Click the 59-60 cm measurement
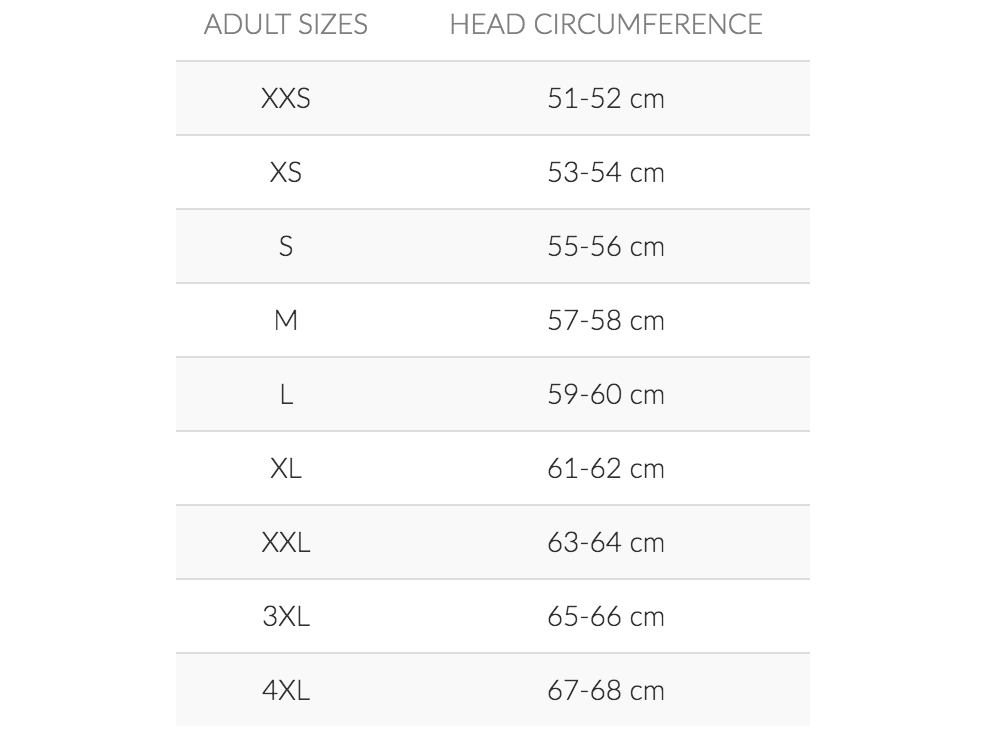 coord(606,394)
